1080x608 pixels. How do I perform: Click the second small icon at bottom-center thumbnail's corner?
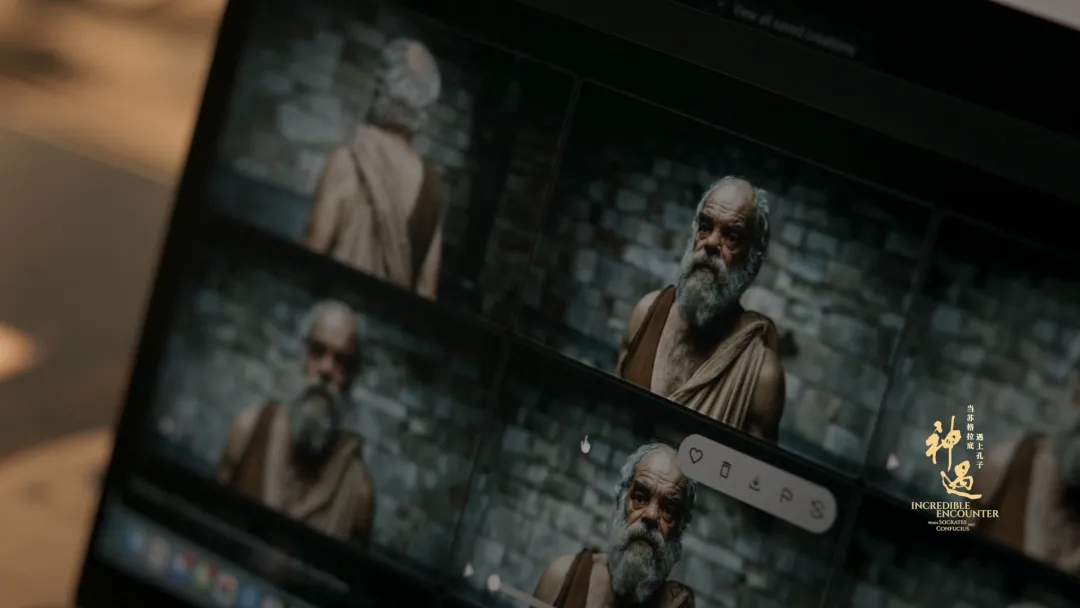click(493, 582)
